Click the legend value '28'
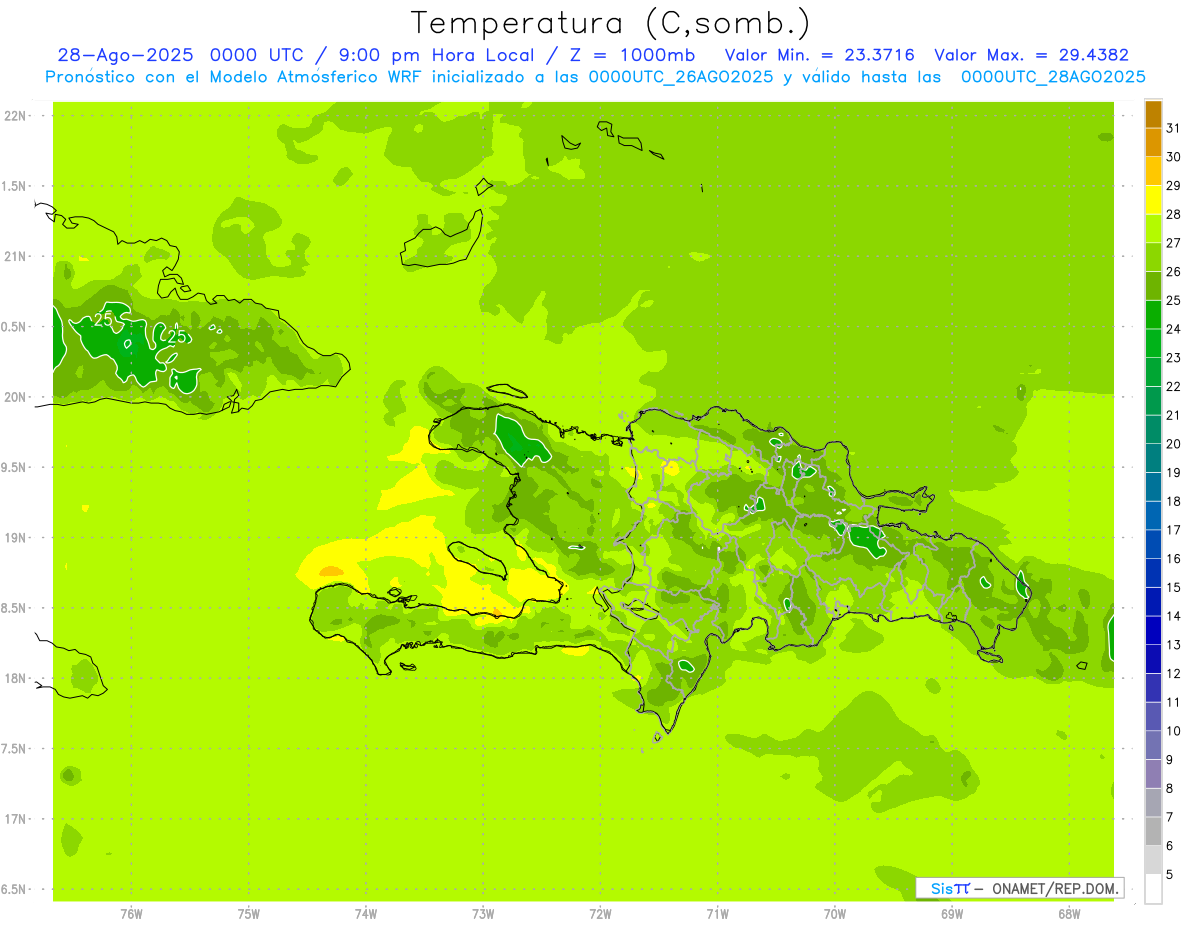Viewport: 1200px width, 927px height. coord(1173,214)
